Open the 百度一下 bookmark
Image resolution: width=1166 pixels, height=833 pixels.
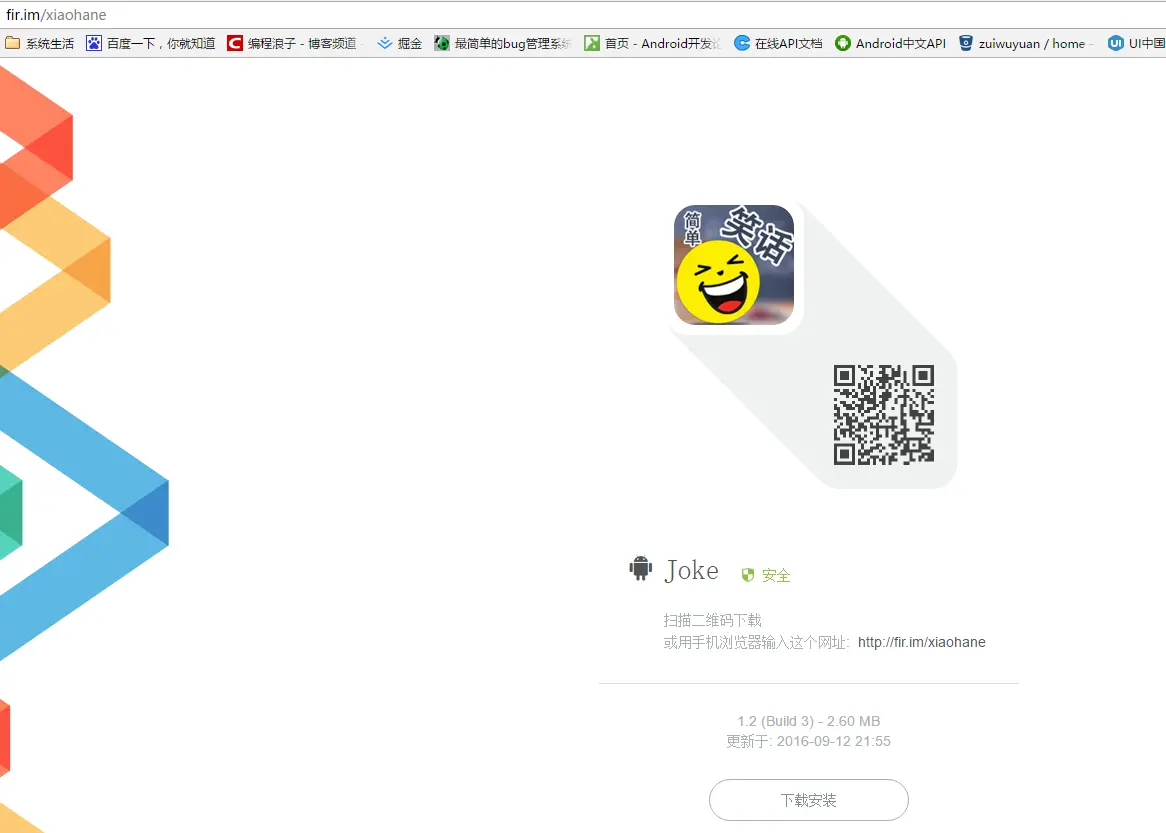click(151, 43)
